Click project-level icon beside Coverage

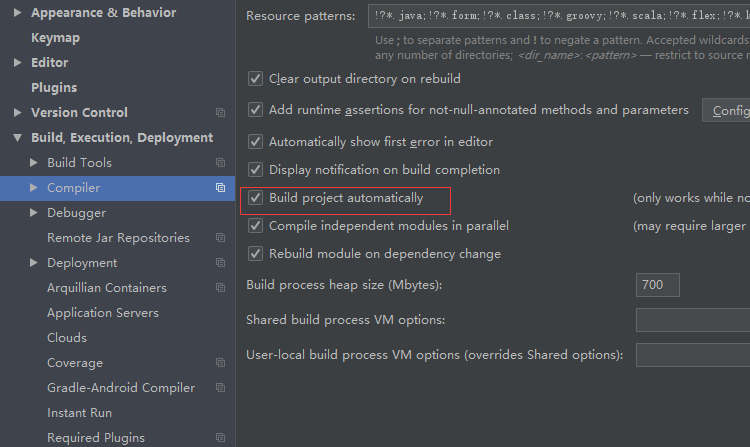(x=220, y=363)
